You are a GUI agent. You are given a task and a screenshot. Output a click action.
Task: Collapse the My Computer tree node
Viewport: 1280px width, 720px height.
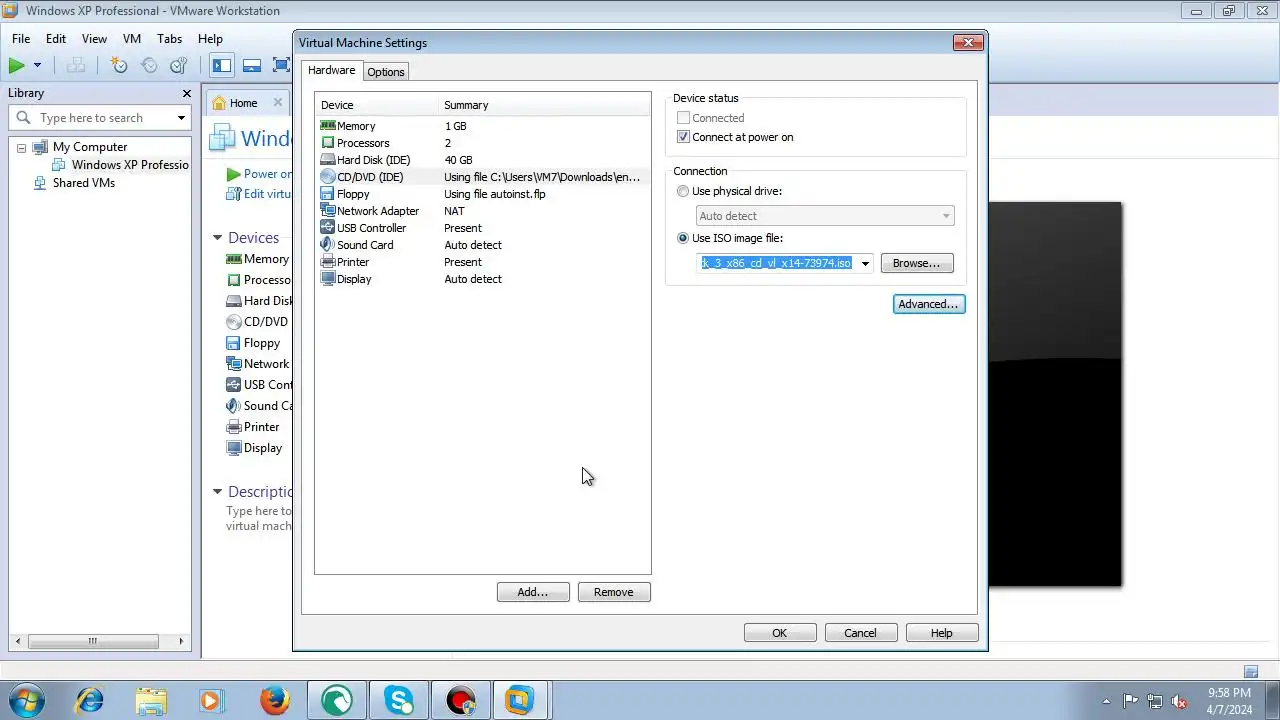click(21, 148)
